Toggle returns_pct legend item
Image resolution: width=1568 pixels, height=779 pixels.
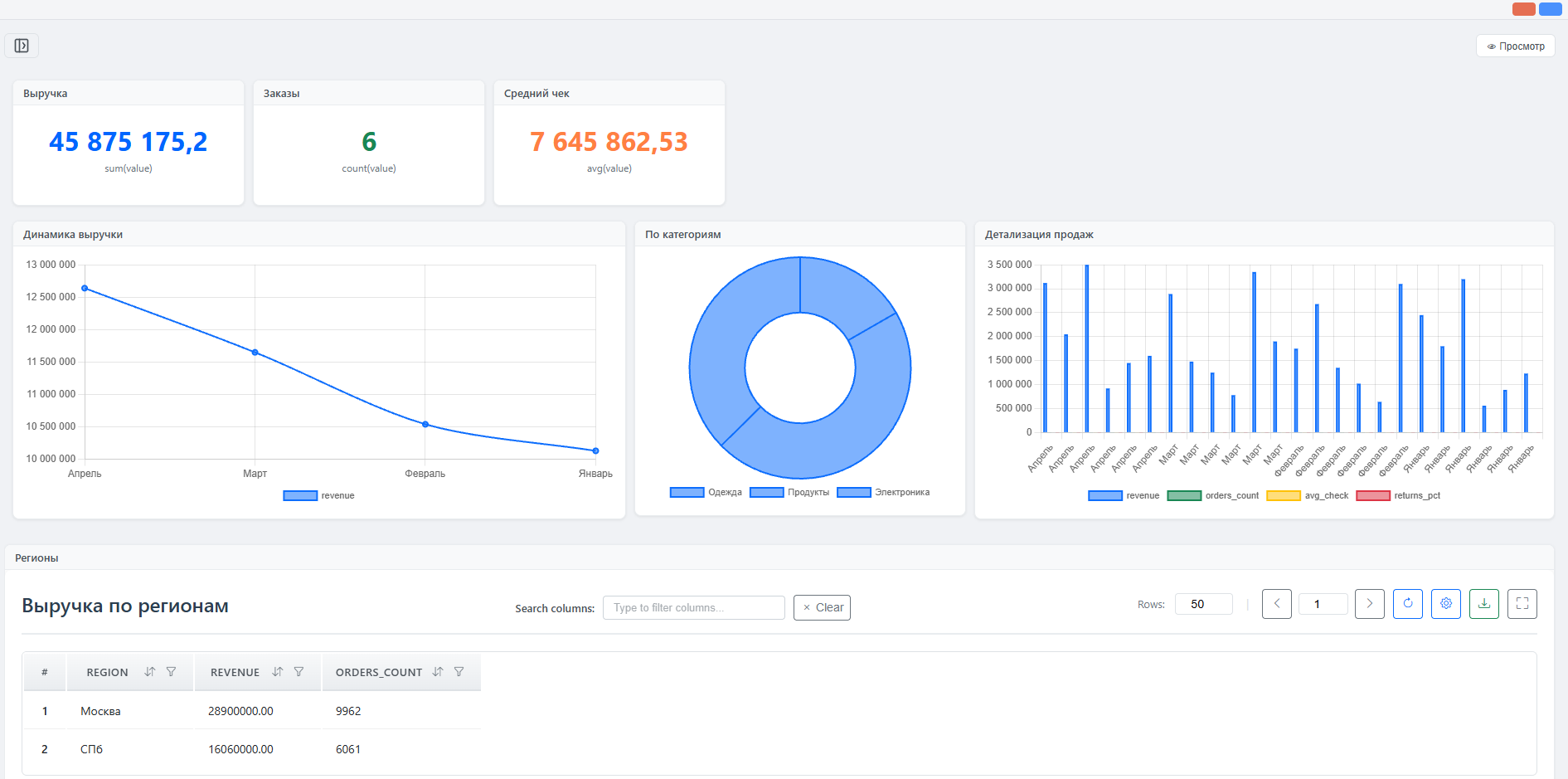point(1399,495)
